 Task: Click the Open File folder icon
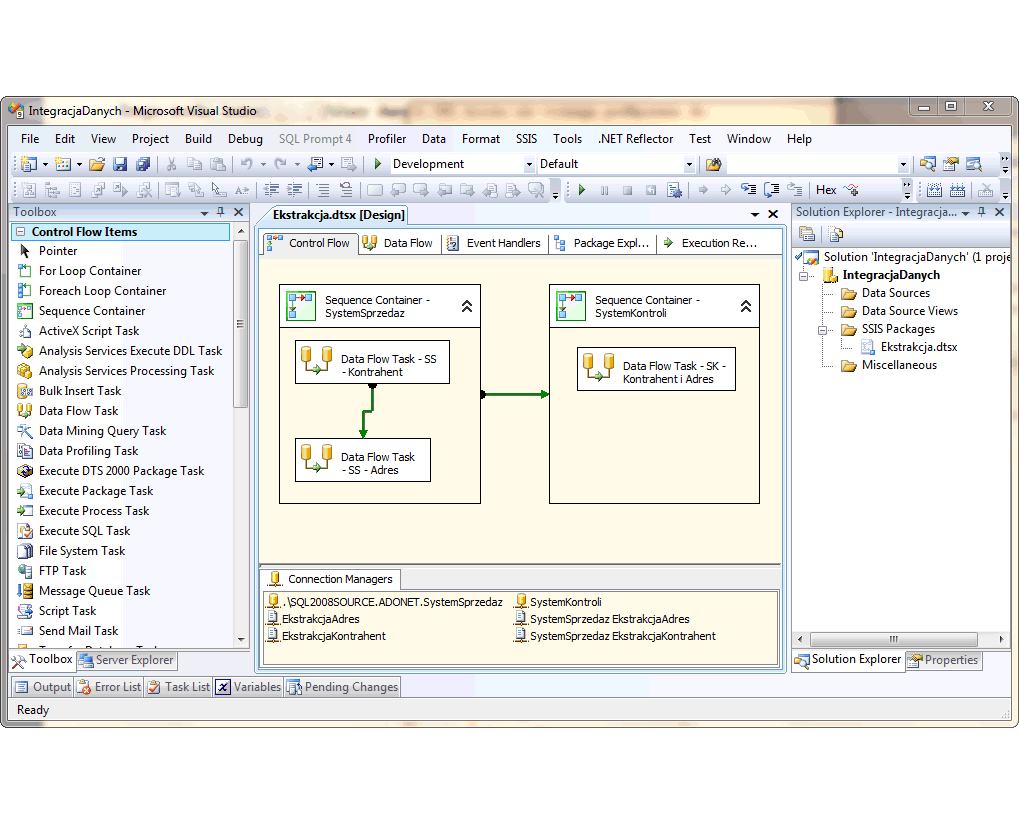[x=97, y=164]
